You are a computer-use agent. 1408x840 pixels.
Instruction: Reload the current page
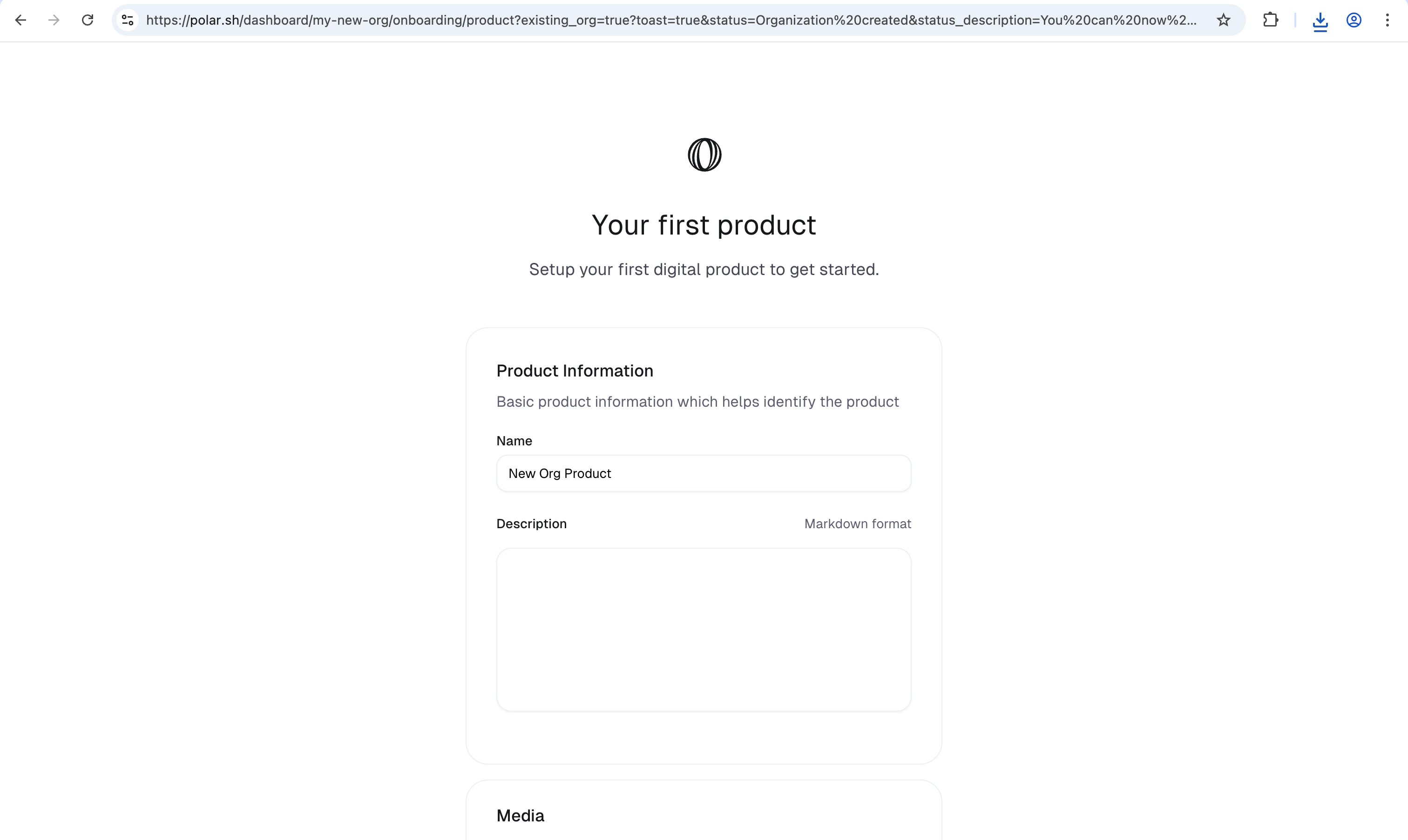click(x=88, y=20)
